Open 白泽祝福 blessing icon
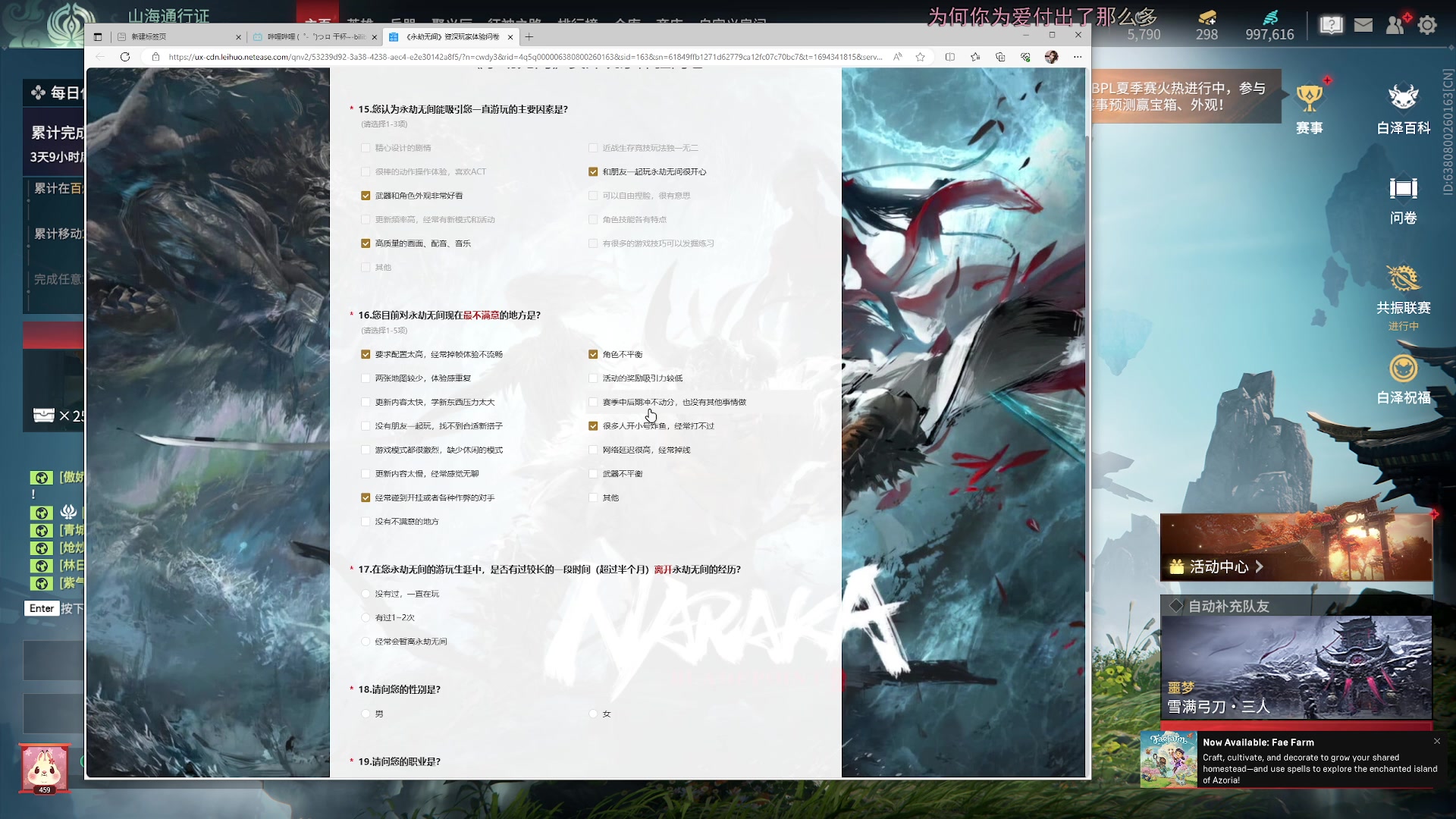The height and width of the screenshot is (819, 1456). pyautogui.click(x=1404, y=379)
